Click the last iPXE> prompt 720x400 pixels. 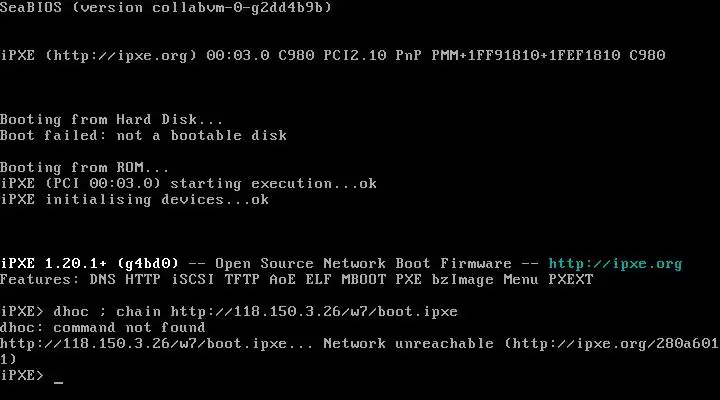22,376
